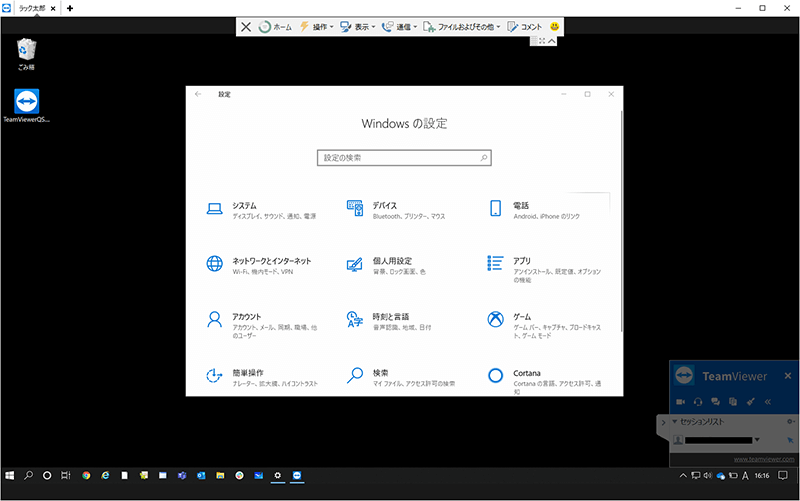The image size is (800, 501).
Task: Click the ごみ箱 recycle bin desktop icon
Action: (x=26, y=55)
